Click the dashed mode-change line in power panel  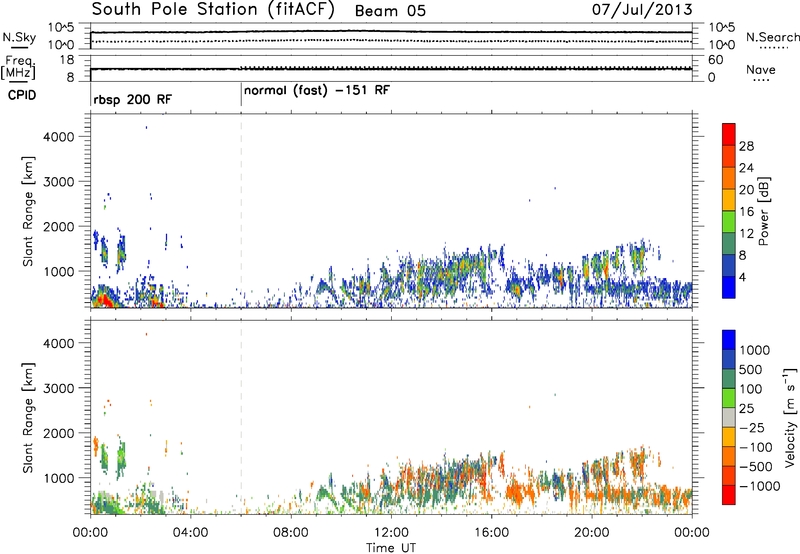(x=241, y=211)
